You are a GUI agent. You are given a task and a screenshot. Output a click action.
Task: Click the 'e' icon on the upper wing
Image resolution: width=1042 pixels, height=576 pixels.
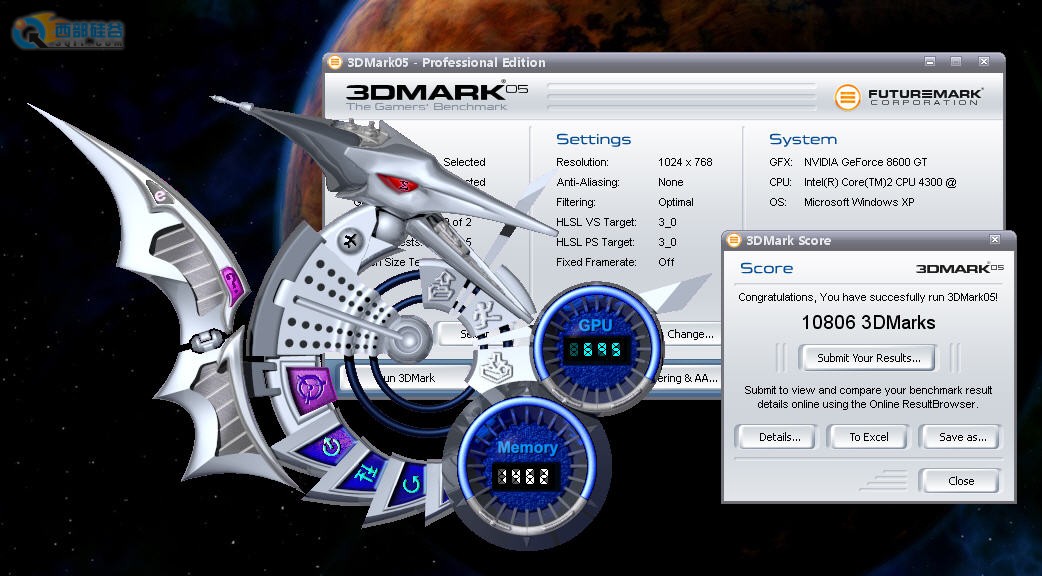[x=160, y=195]
